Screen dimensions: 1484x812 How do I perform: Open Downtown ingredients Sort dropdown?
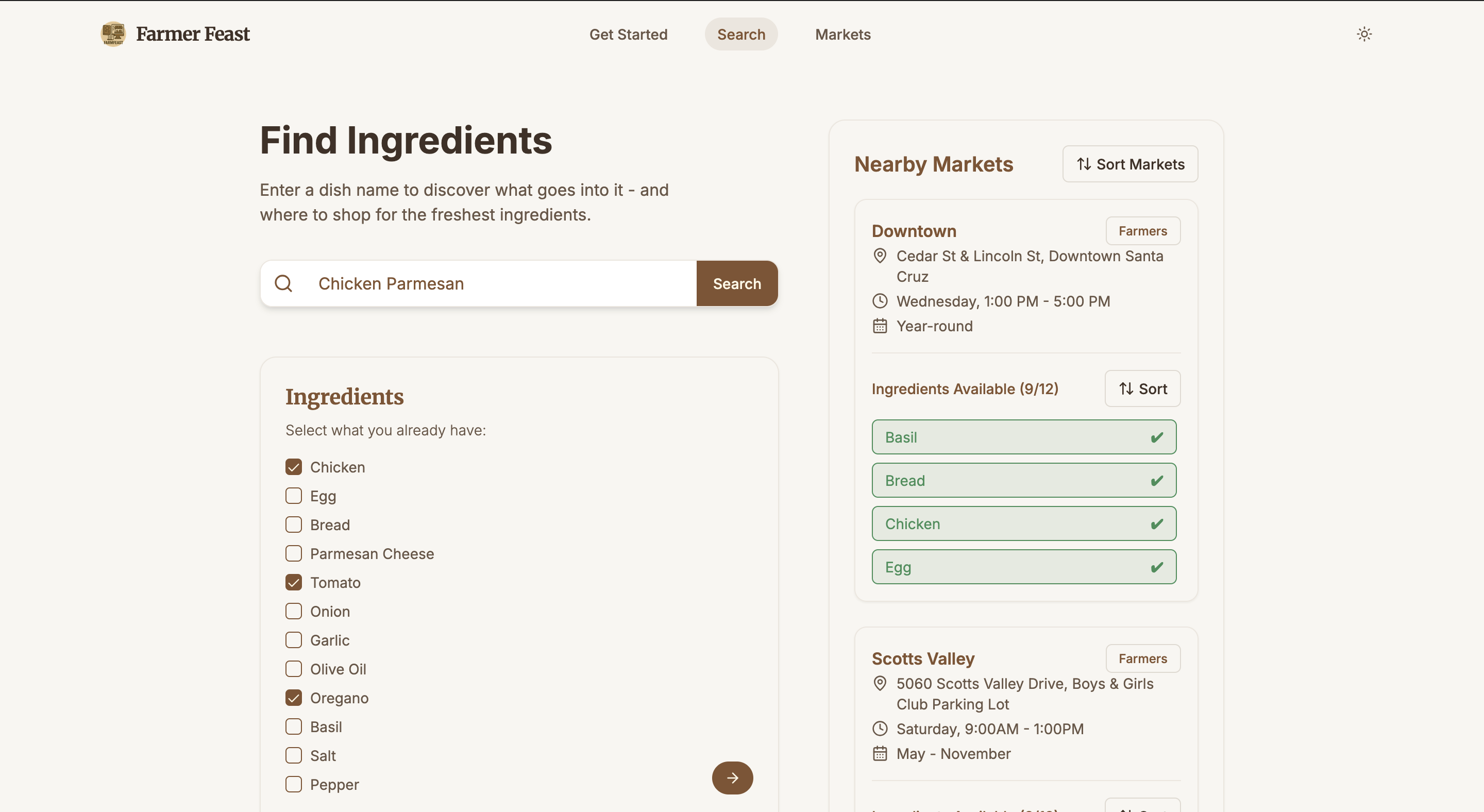click(x=1142, y=388)
